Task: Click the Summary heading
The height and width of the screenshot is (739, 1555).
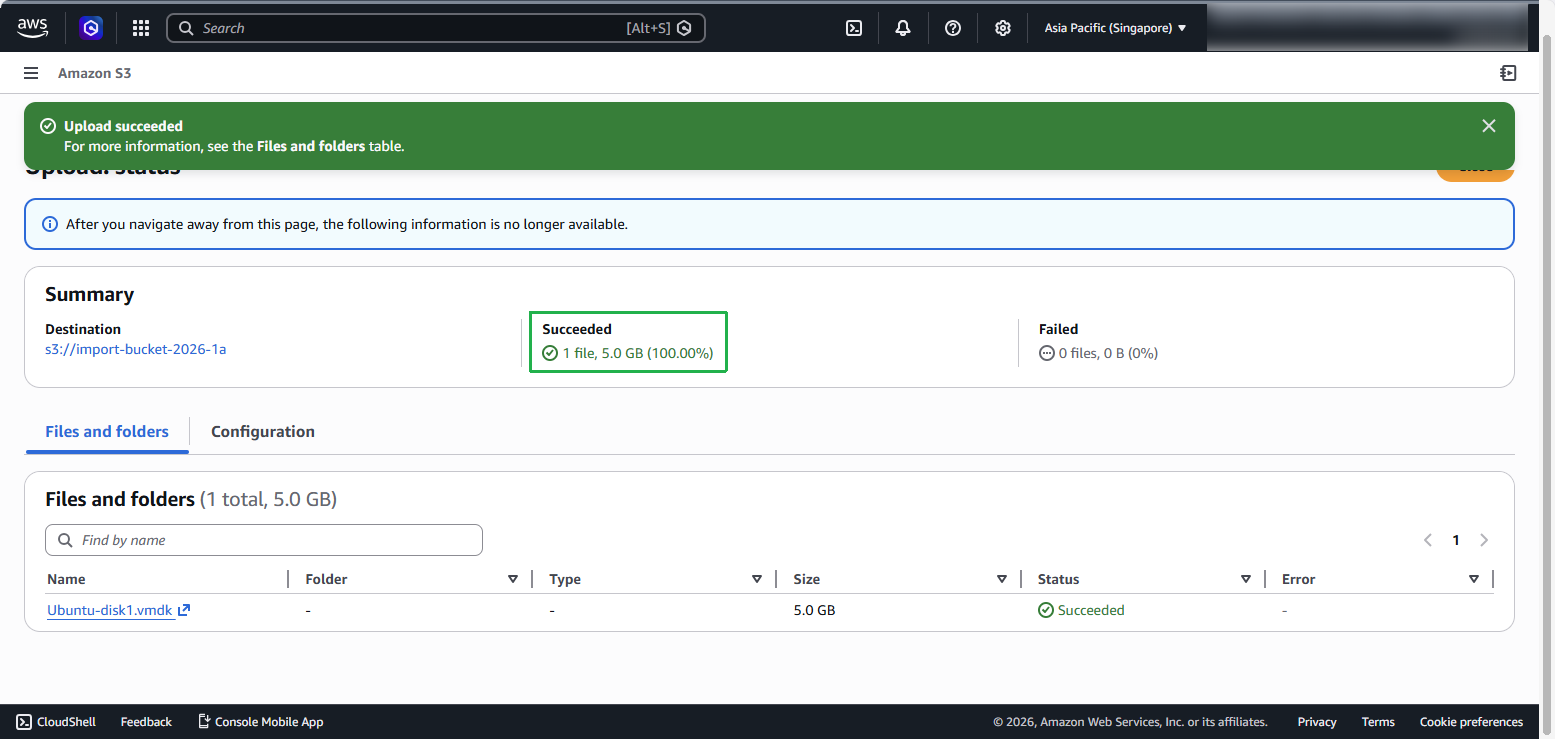Action: pyautogui.click(x=90, y=294)
